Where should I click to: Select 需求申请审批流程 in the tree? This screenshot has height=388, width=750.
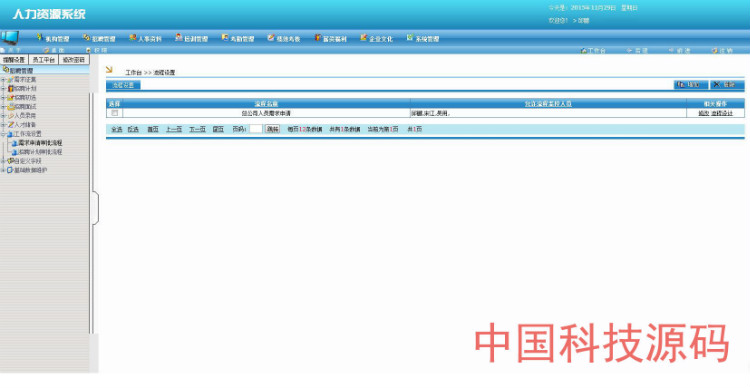[40, 143]
